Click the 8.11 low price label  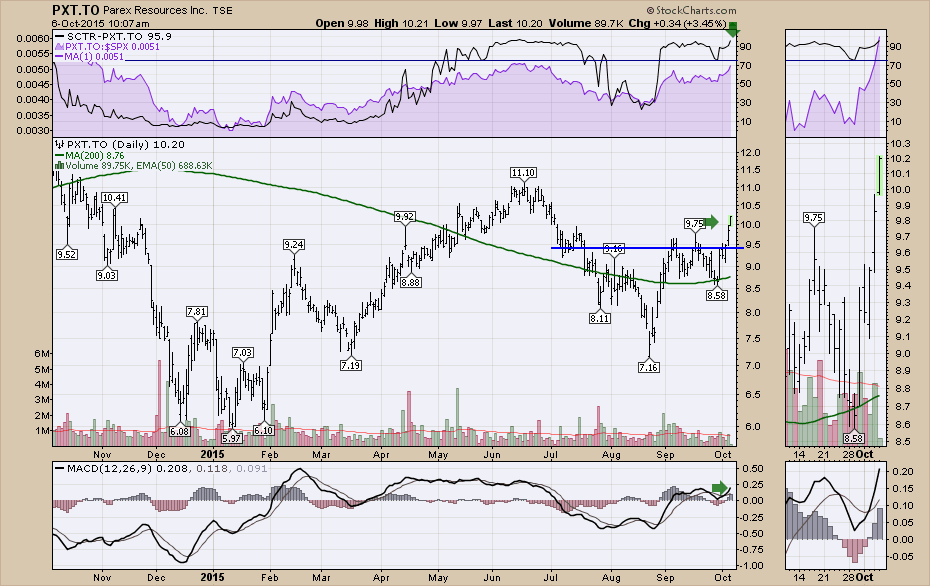coord(600,319)
